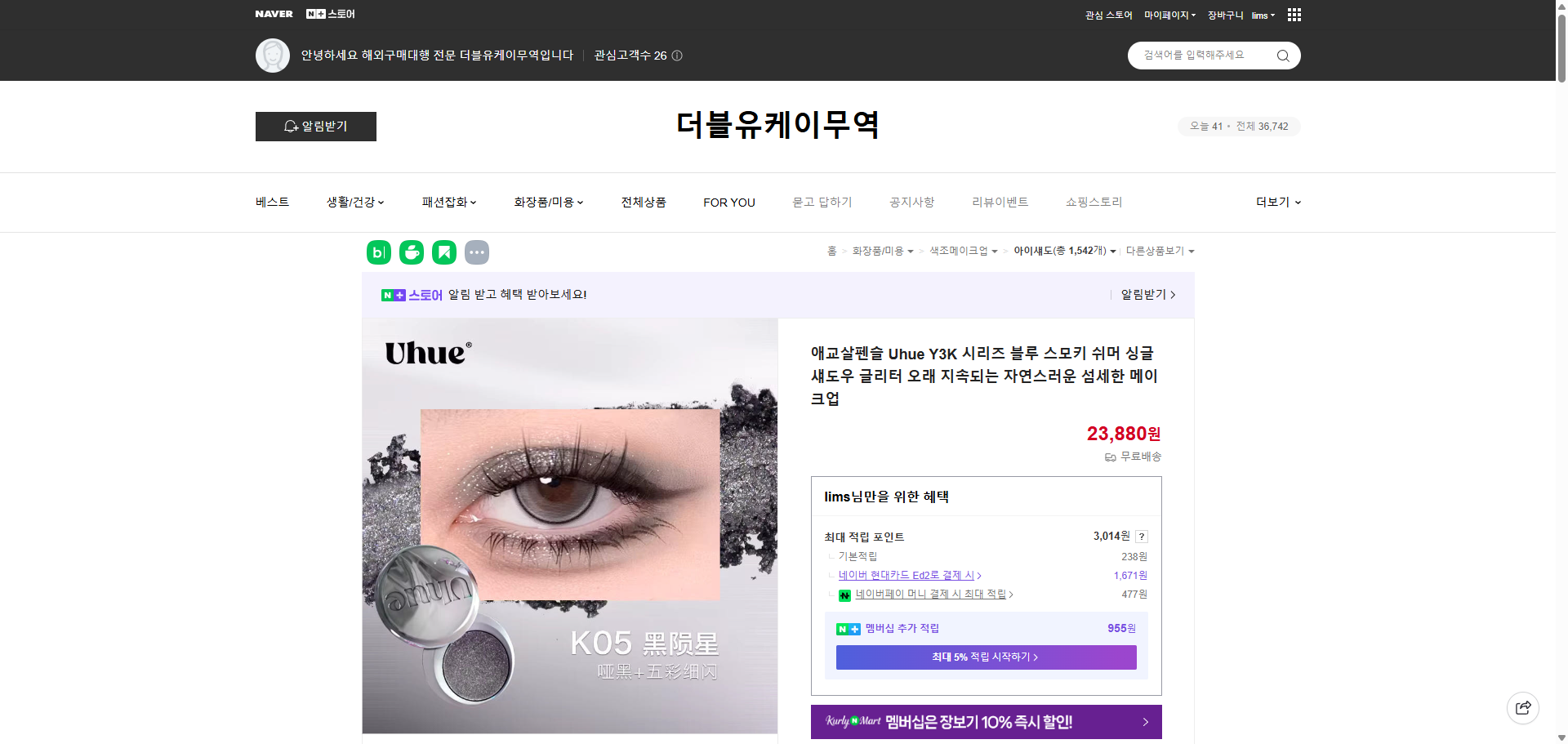Viewport: 1568px width, 744px height.
Task: Click the store profile picture
Action: [x=273, y=55]
